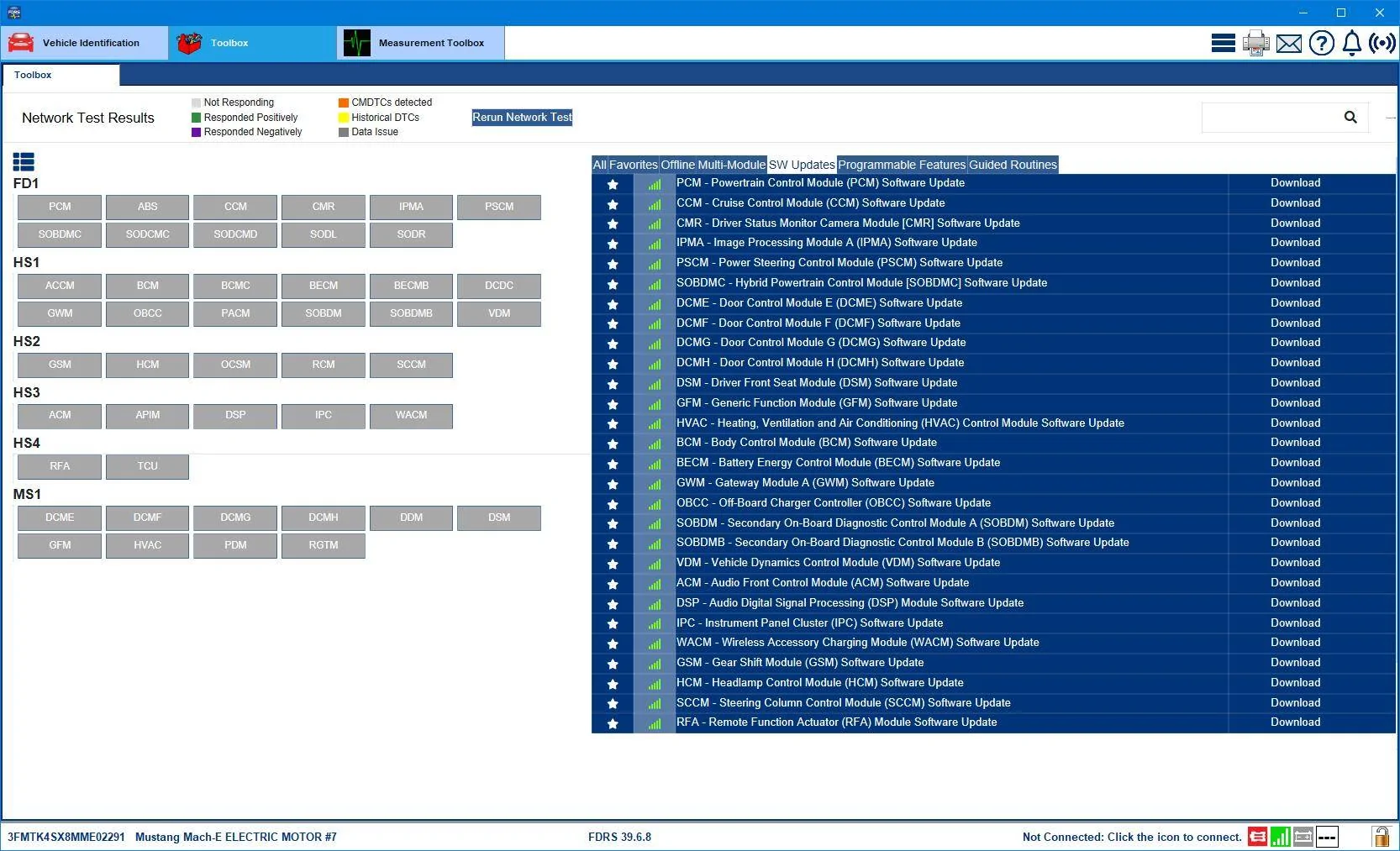Viewport: 1400px width, 851px height.
Task: Toggle favorite star for PCM Software Update
Action: pyautogui.click(x=613, y=184)
